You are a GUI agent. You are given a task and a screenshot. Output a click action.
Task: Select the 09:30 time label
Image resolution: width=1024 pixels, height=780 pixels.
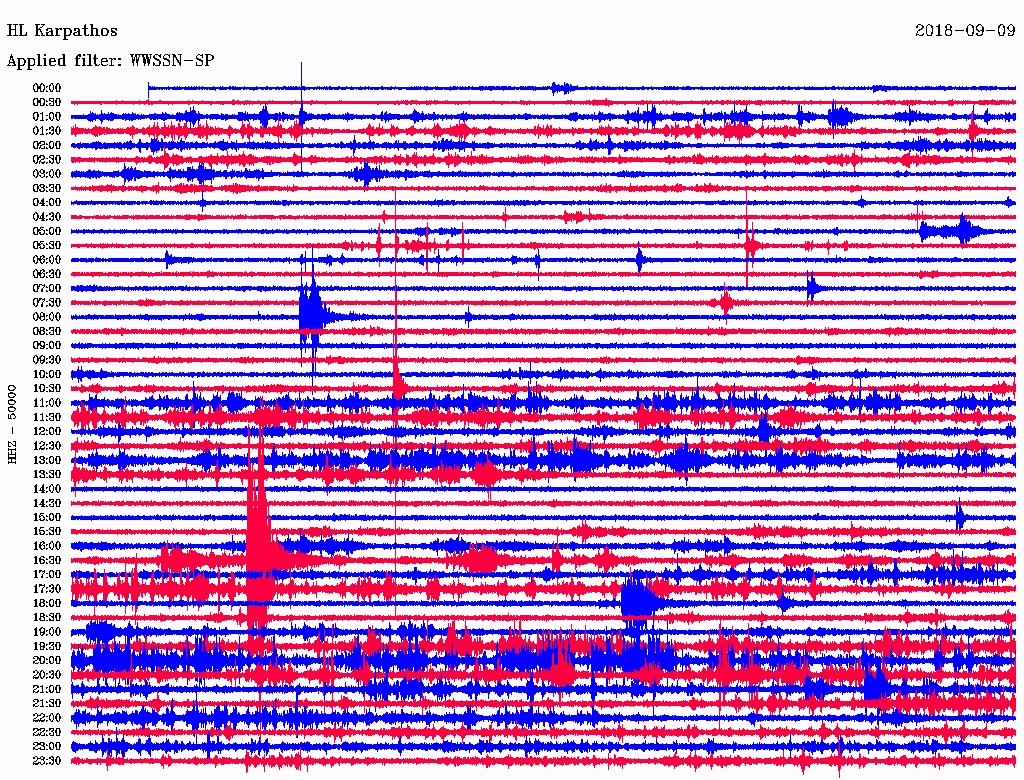point(47,360)
